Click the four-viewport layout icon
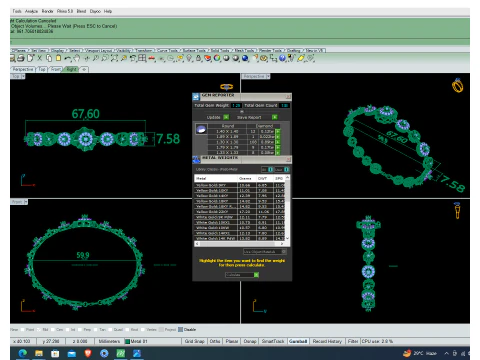This screenshot has width=480, height=360. pyautogui.click(x=142, y=58)
